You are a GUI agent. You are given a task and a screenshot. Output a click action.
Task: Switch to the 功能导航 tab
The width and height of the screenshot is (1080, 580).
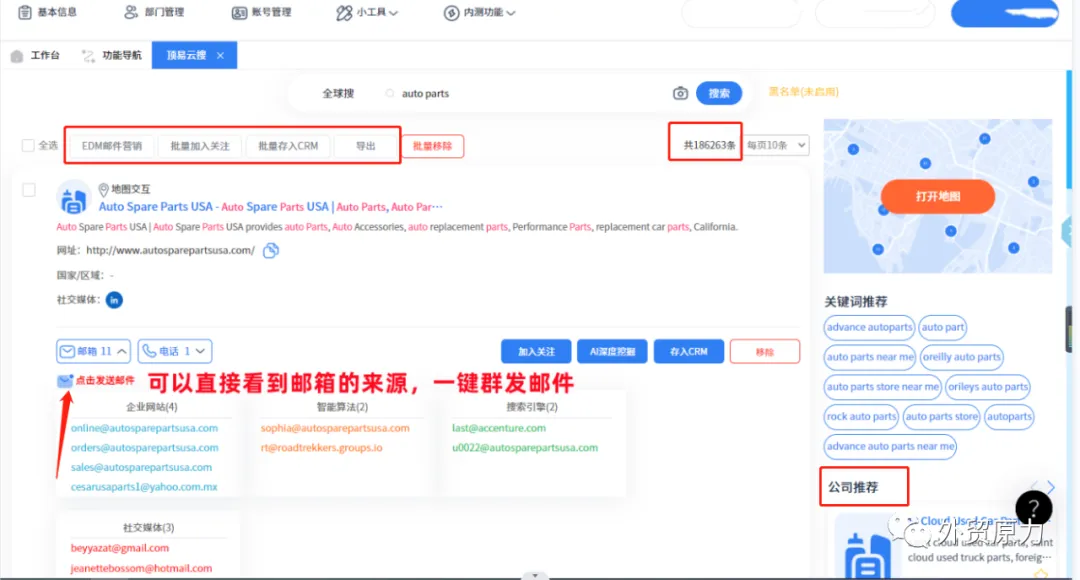[112, 55]
